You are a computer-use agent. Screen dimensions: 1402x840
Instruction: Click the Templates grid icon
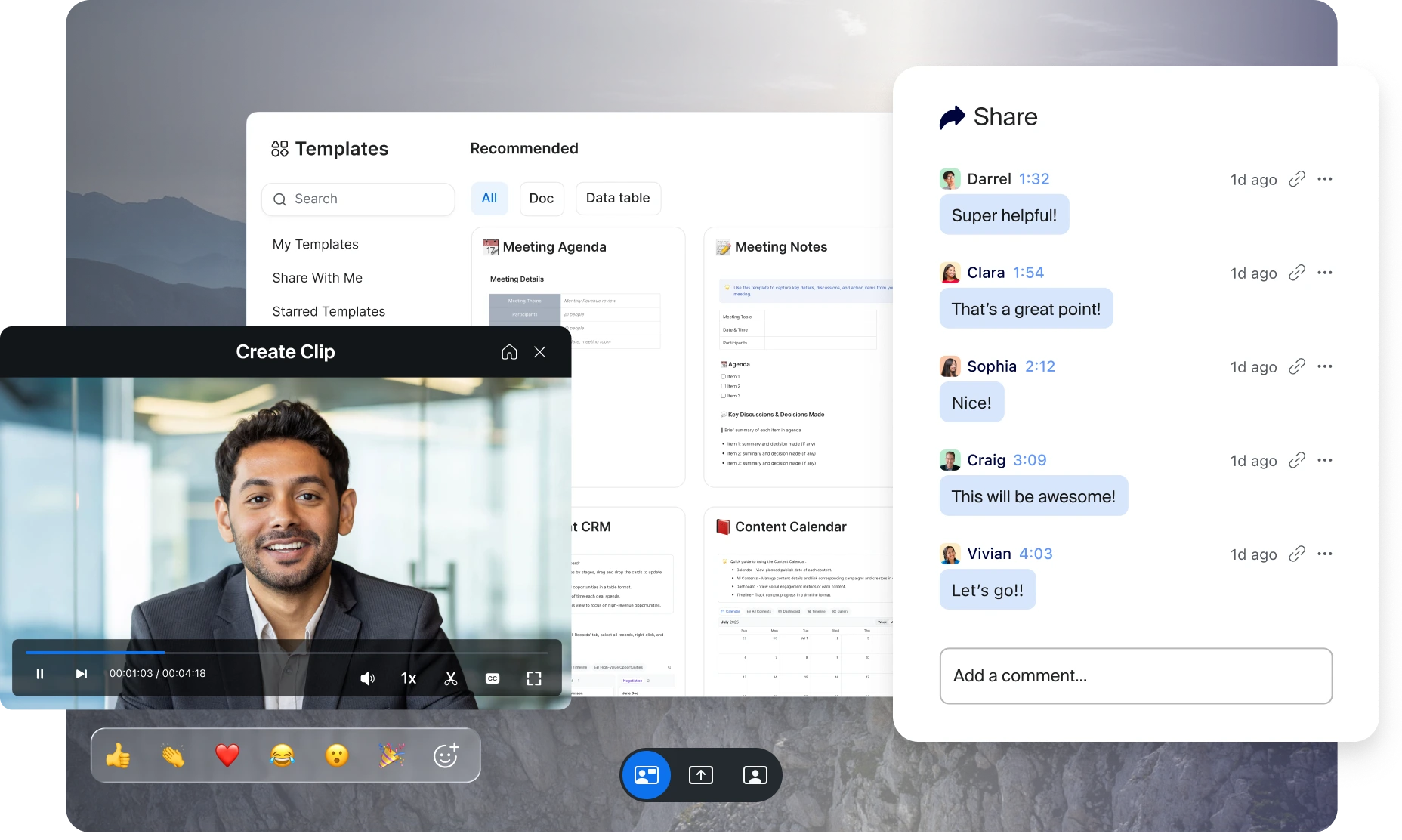coord(279,149)
